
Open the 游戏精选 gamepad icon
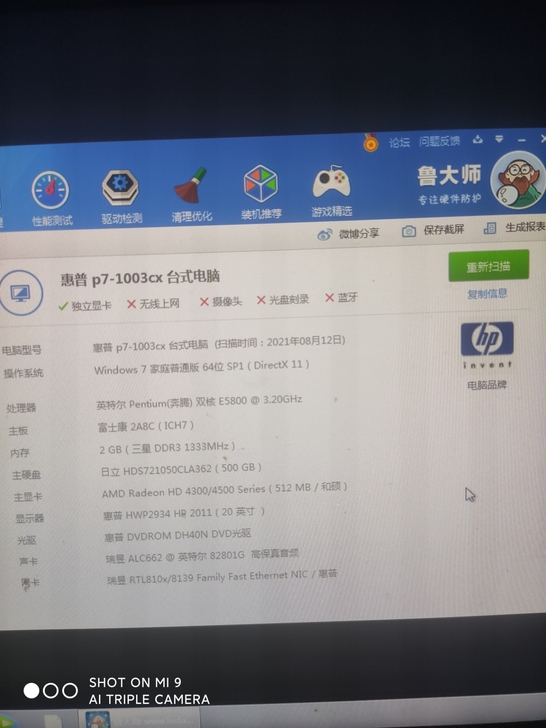(332, 190)
